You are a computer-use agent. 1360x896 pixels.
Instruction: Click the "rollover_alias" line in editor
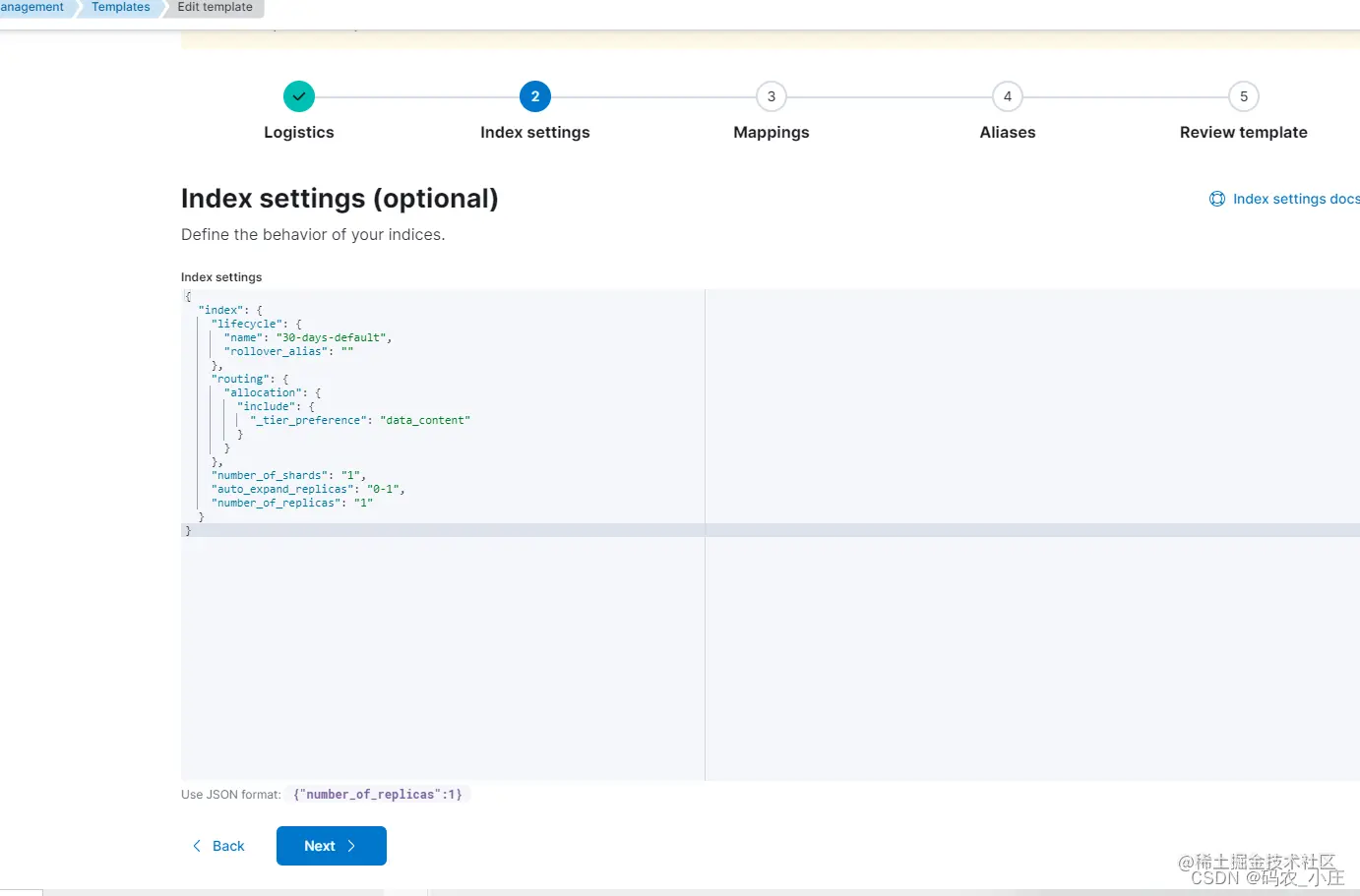(288, 351)
